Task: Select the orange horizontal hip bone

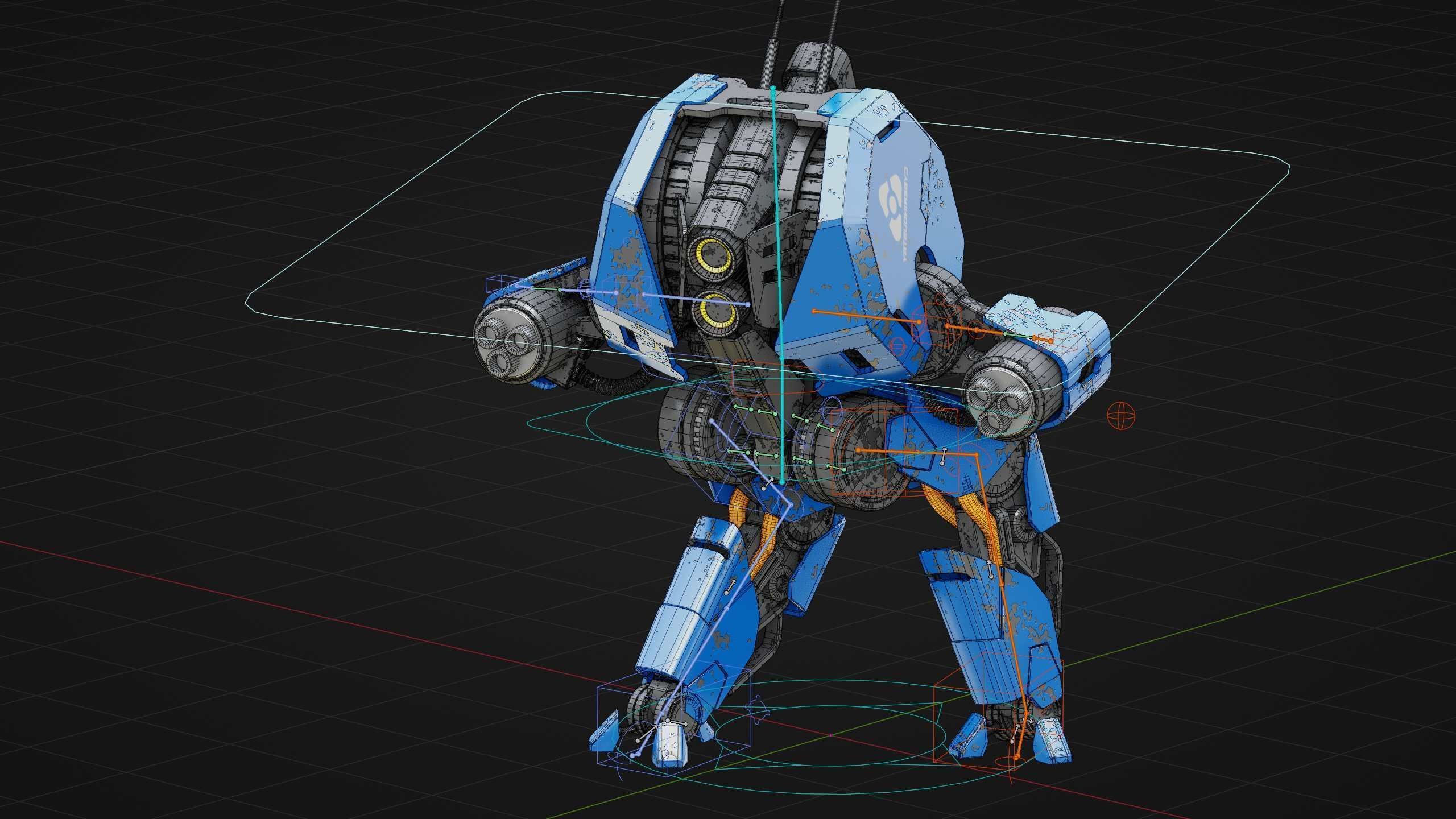Action: coord(917,453)
